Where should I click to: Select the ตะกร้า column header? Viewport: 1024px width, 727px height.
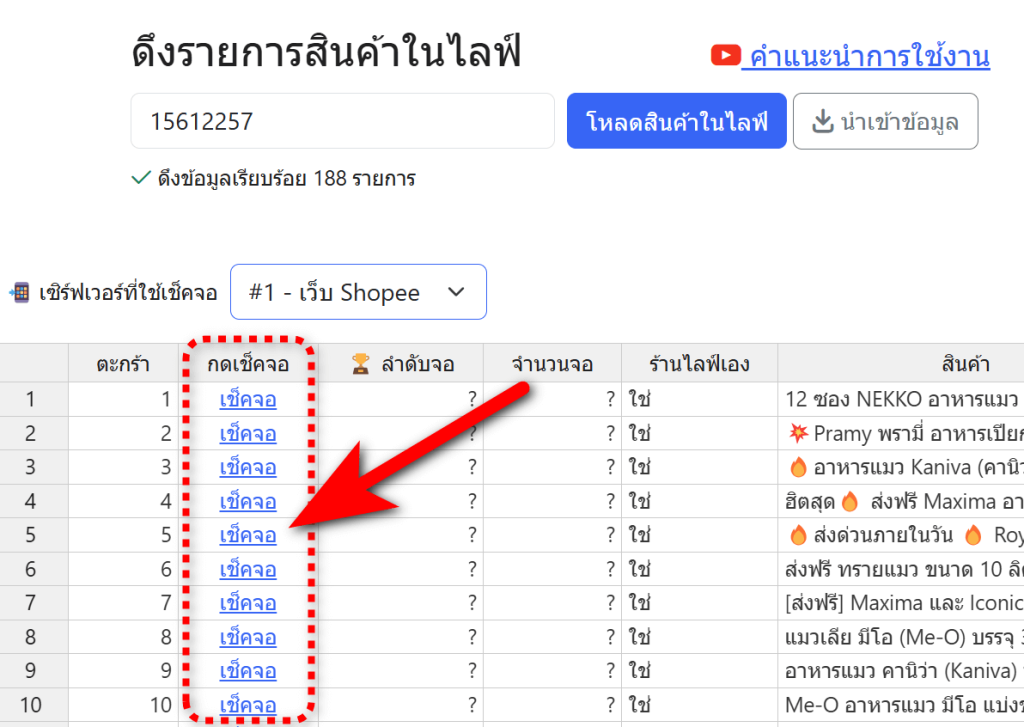[x=123, y=364]
